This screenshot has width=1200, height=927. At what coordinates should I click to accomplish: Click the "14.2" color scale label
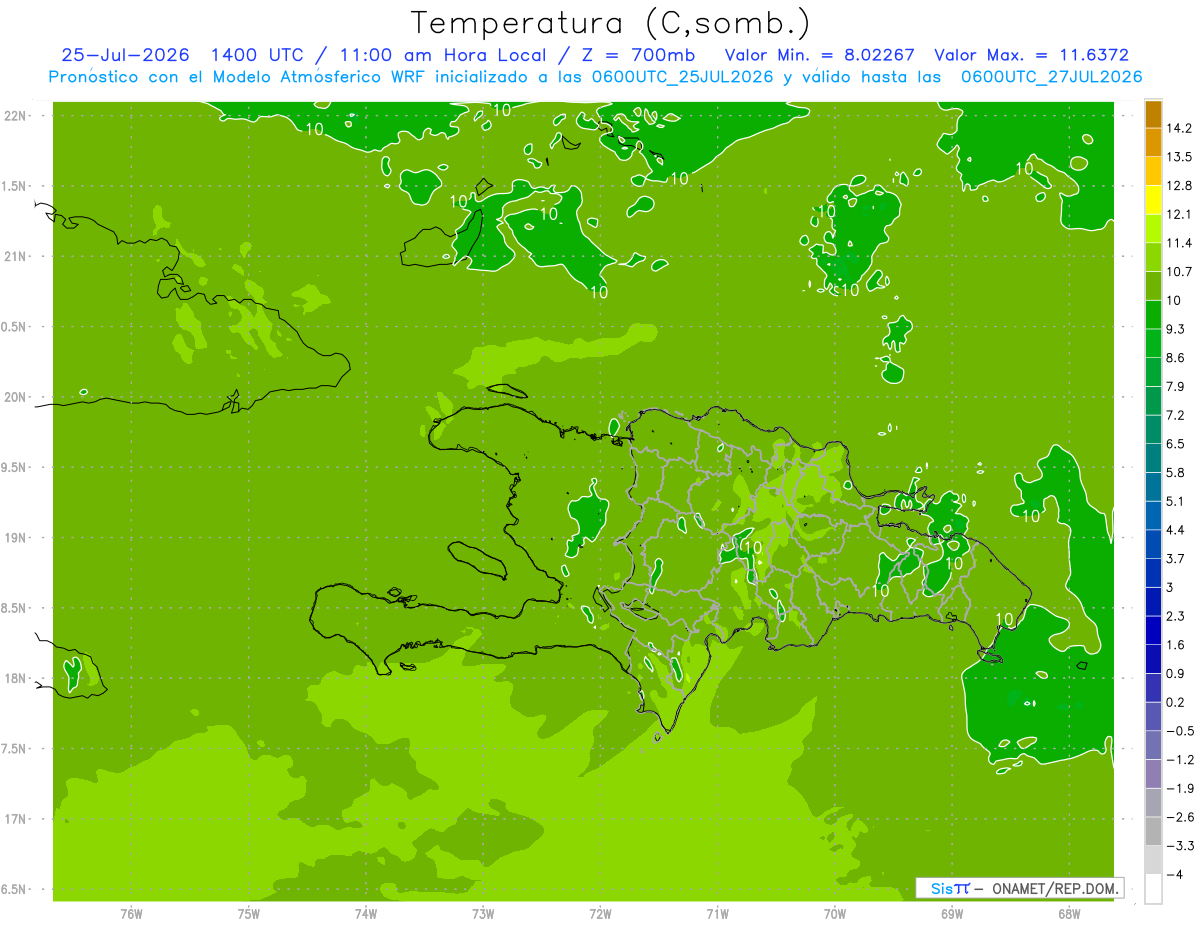[x=1179, y=129]
